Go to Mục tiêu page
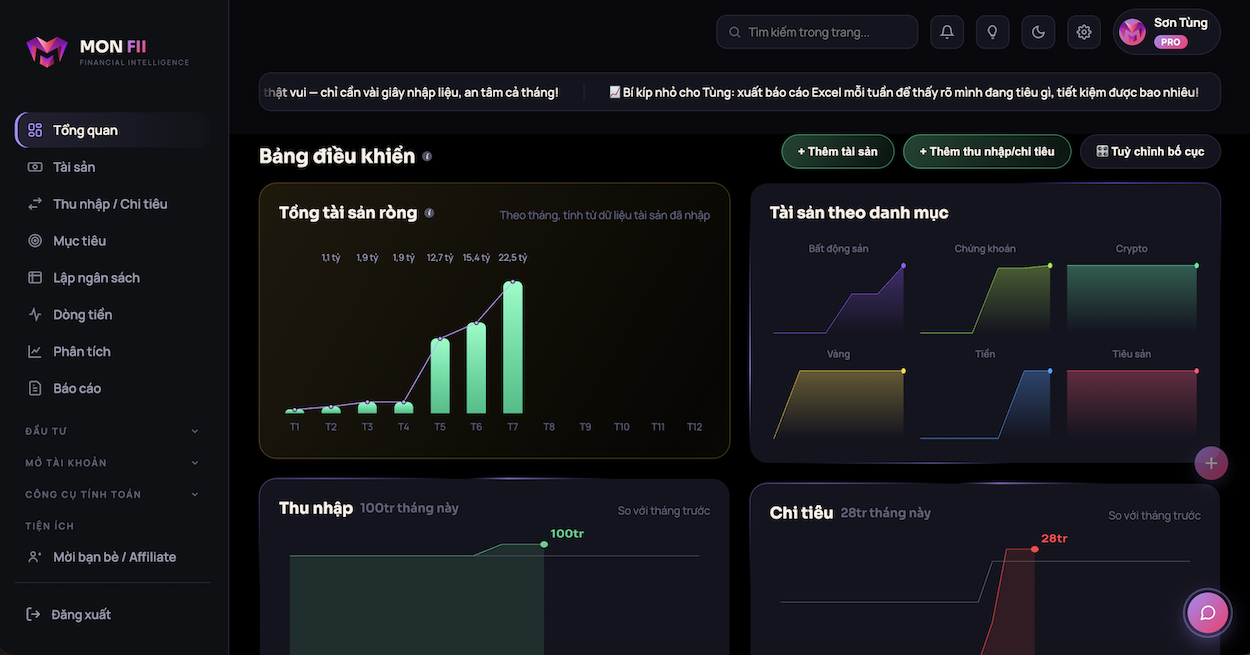 [x=112, y=241]
